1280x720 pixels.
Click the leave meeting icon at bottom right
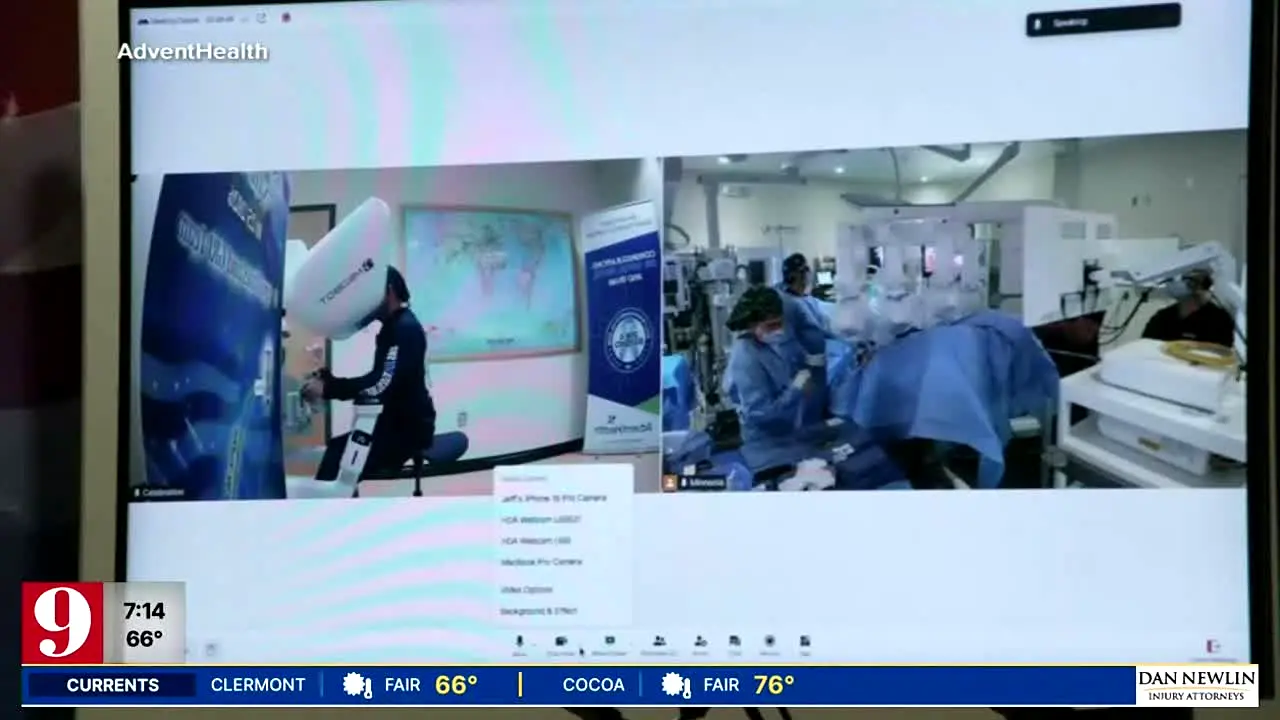[1213, 648]
